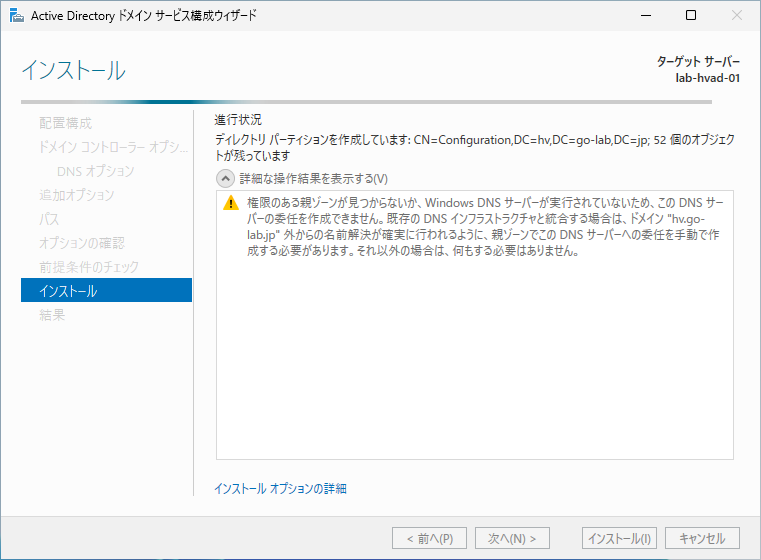Maximize the wizard window
761x560 pixels.
pyautogui.click(x=691, y=16)
